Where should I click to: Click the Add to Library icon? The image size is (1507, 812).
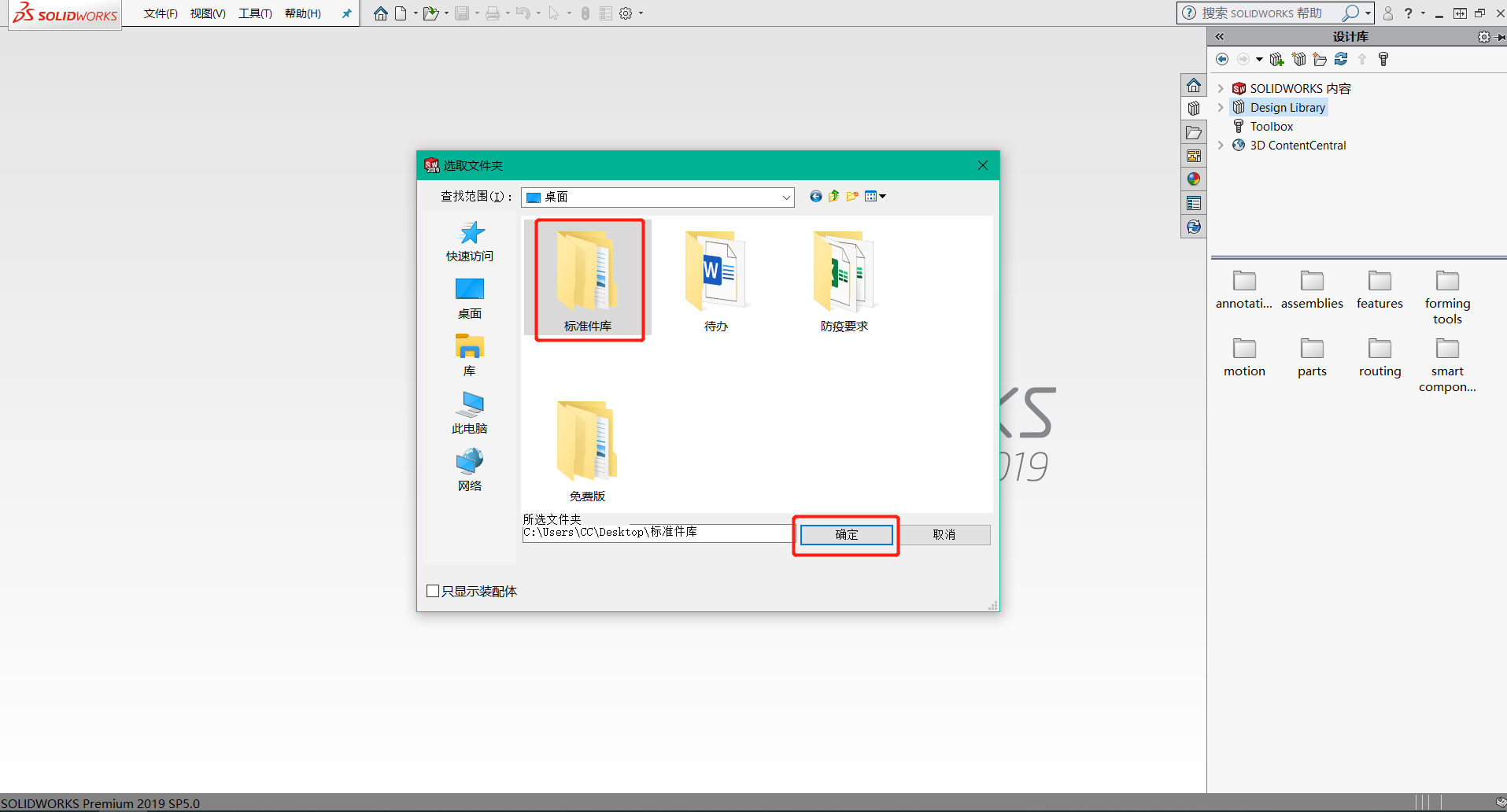[1276, 59]
